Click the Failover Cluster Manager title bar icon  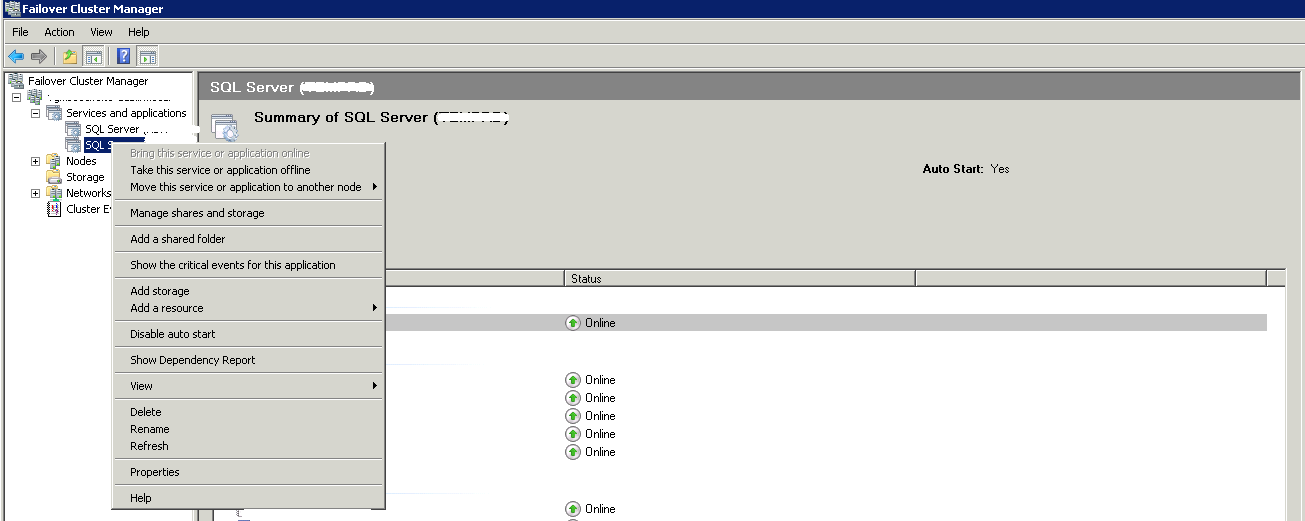pyautogui.click(x=12, y=9)
